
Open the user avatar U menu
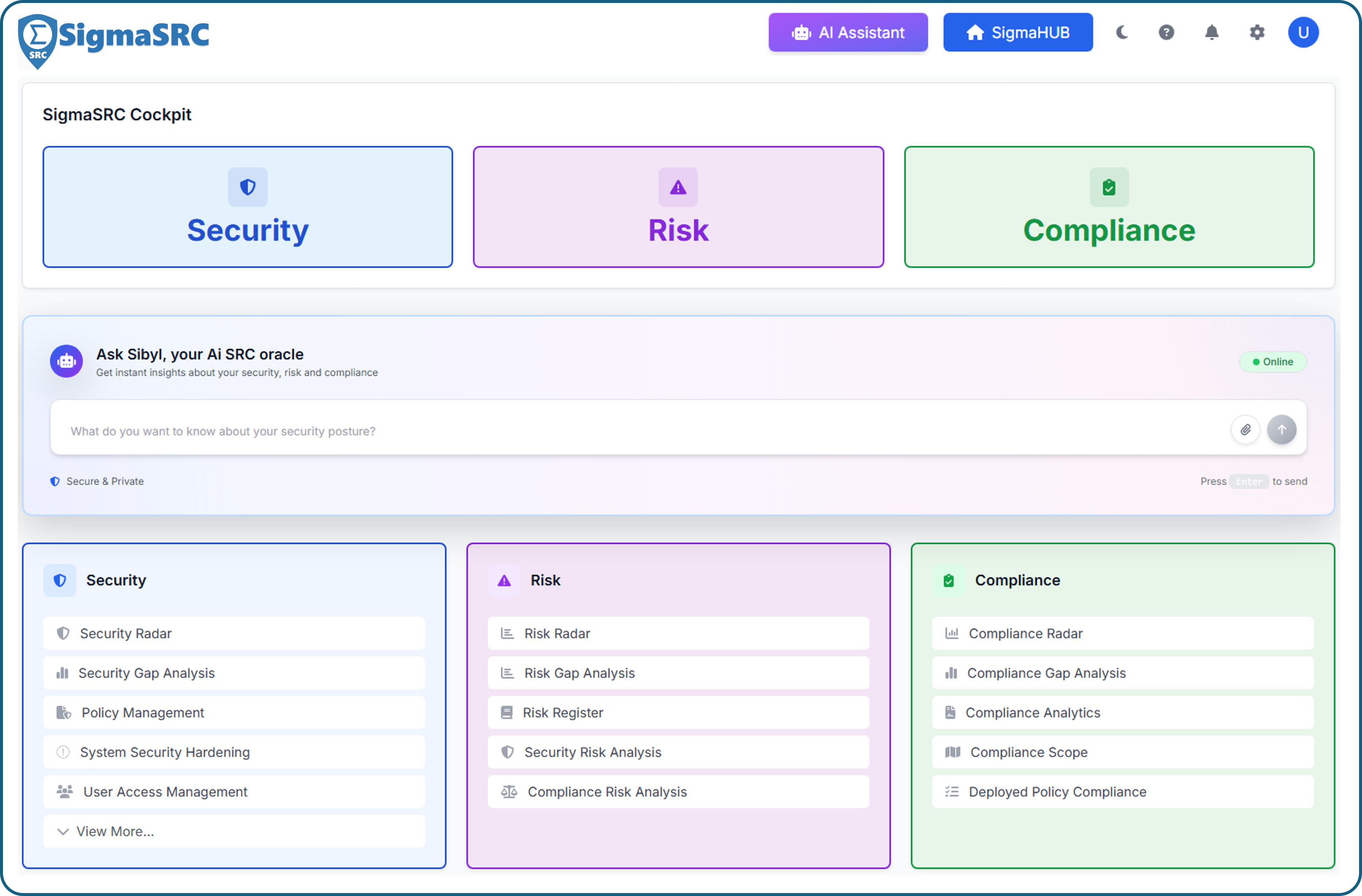click(1303, 33)
